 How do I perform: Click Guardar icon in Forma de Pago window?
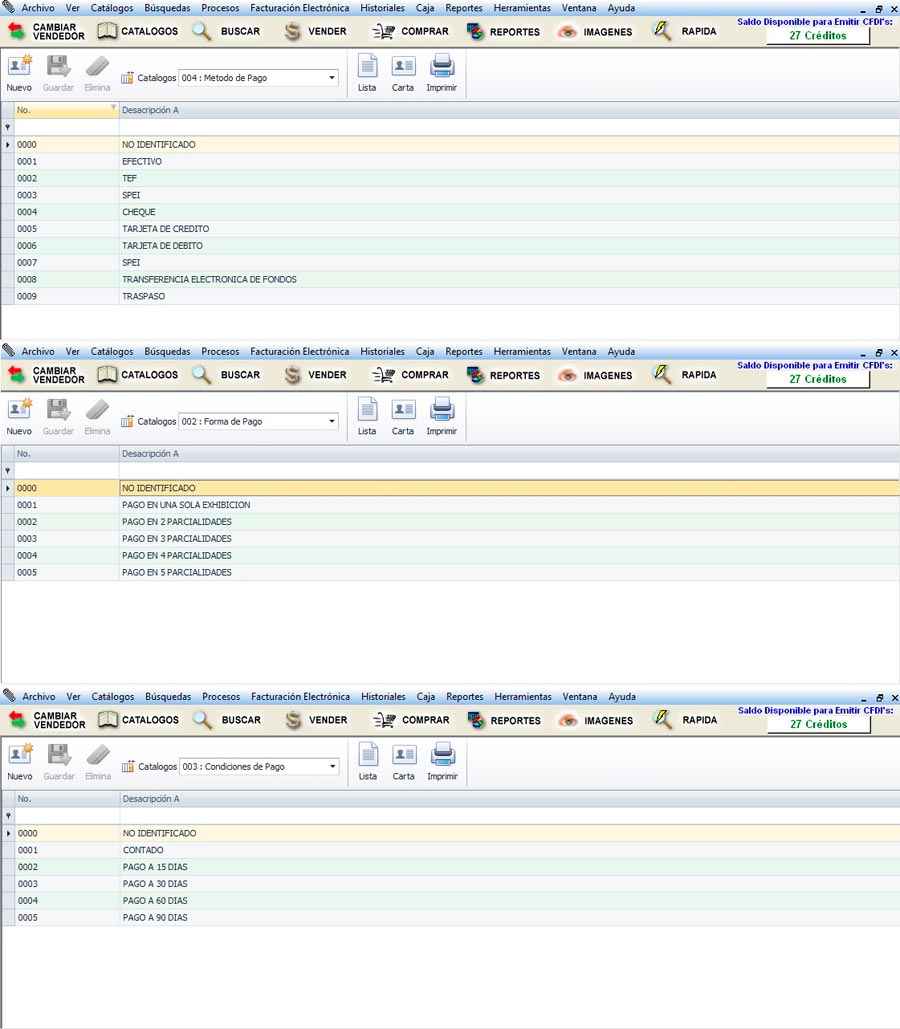point(58,410)
